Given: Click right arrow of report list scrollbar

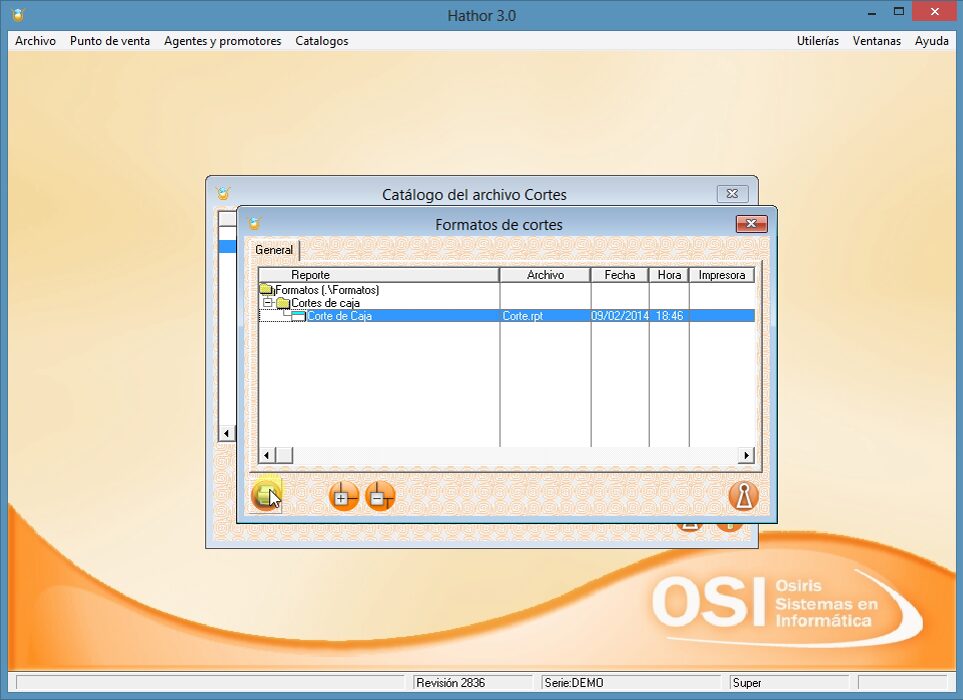Looking at the screenshot, I should tap(746, 455).
